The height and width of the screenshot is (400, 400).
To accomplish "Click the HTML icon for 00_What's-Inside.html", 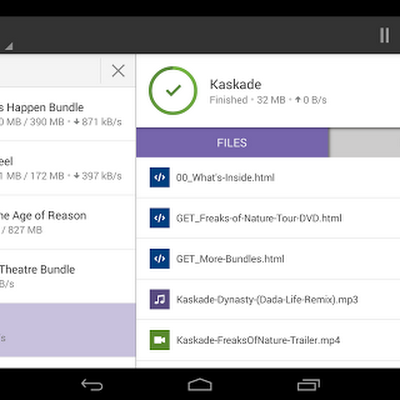I will 160,177.
